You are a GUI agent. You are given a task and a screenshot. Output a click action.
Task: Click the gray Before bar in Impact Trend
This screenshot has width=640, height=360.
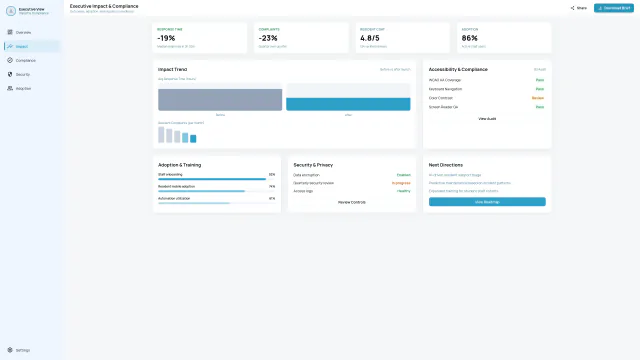(220, 100)
